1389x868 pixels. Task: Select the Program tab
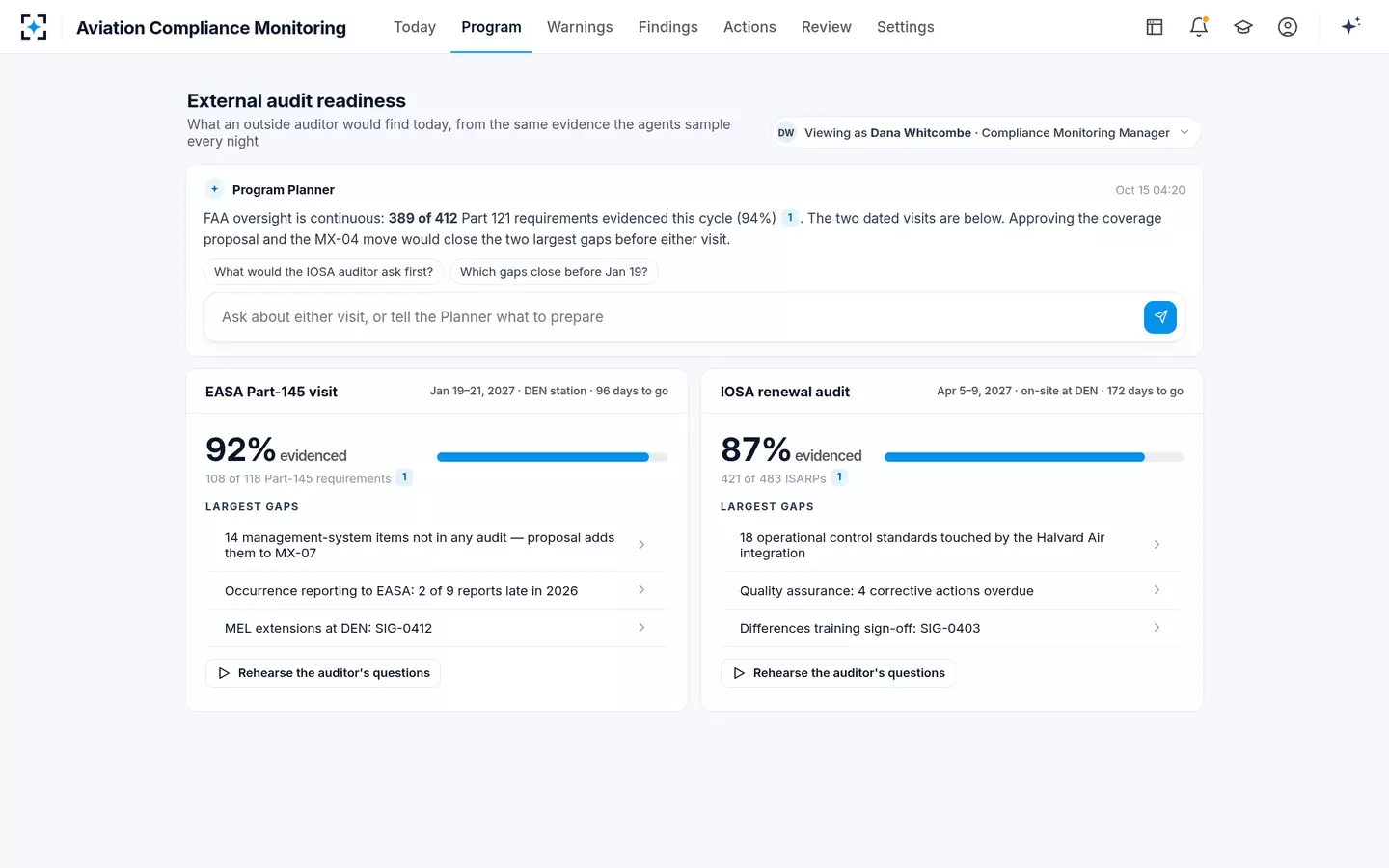491,27
